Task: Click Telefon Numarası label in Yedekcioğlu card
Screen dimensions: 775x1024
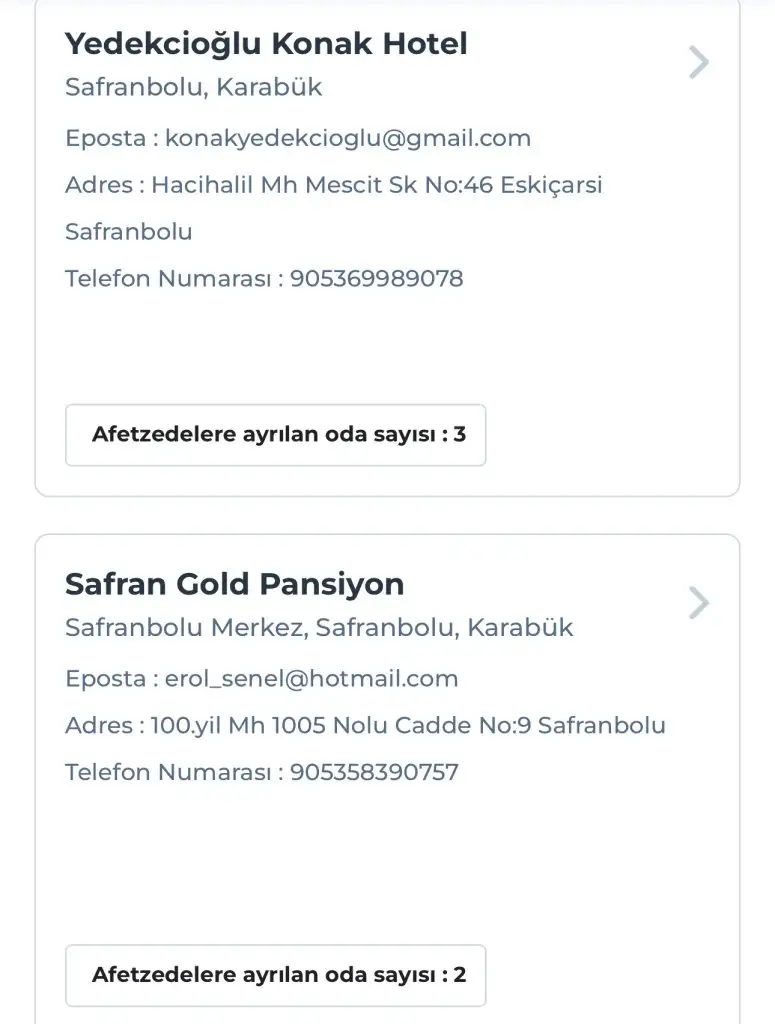Action: [167, 278]
